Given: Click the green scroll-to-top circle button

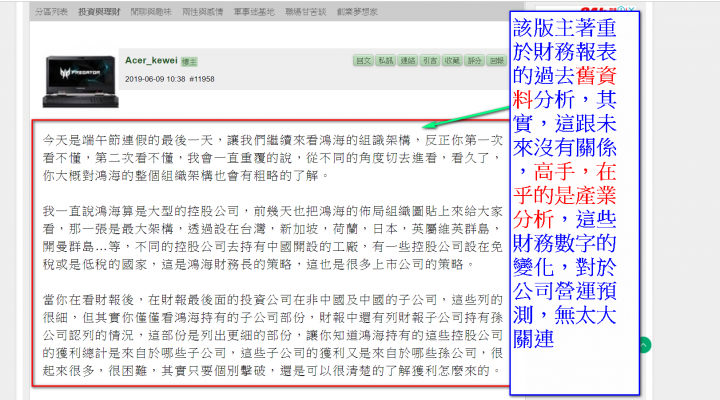Looking at the screenshot, I should pos(645,345).
